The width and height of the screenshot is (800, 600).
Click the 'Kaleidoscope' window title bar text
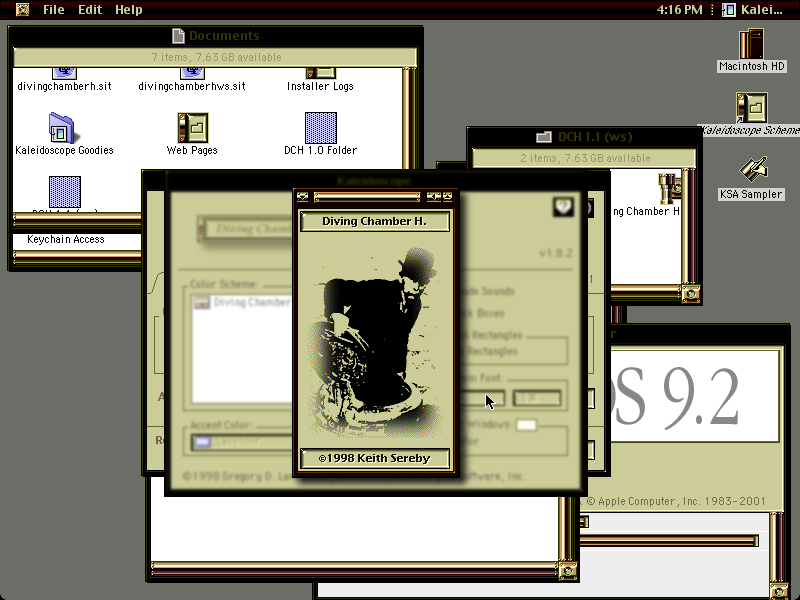374,181
